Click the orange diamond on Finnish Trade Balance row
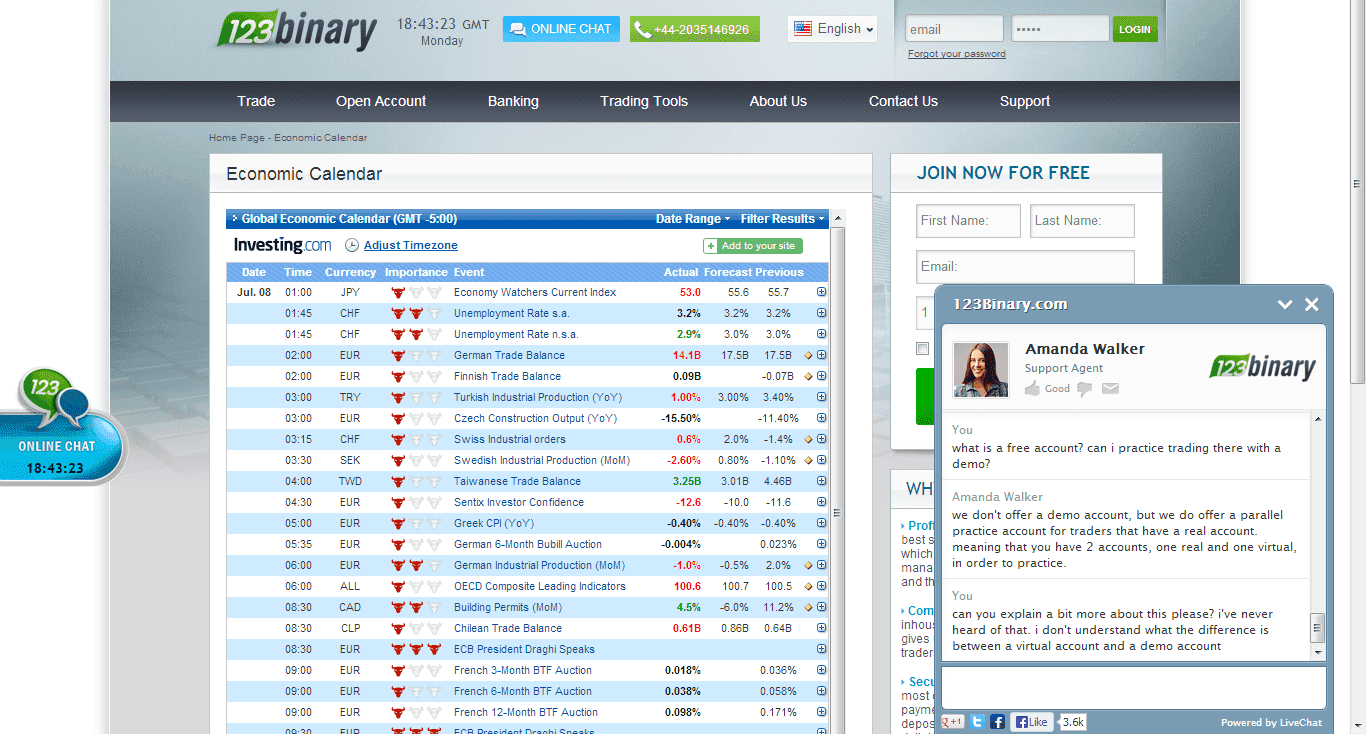The height and width of the screenshot is (734, 1366). click(x=808, y=376)
